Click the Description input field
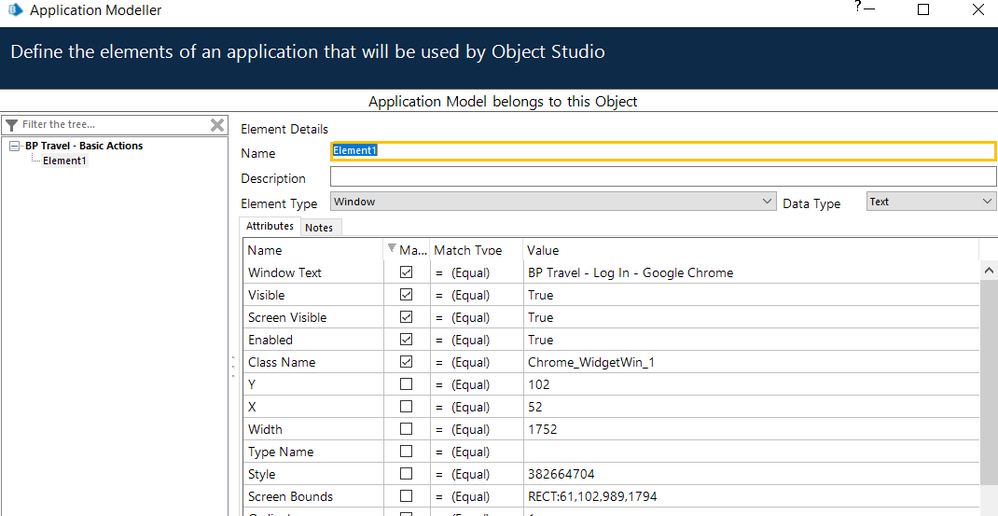998x516 pixels. tap(664, 177)
